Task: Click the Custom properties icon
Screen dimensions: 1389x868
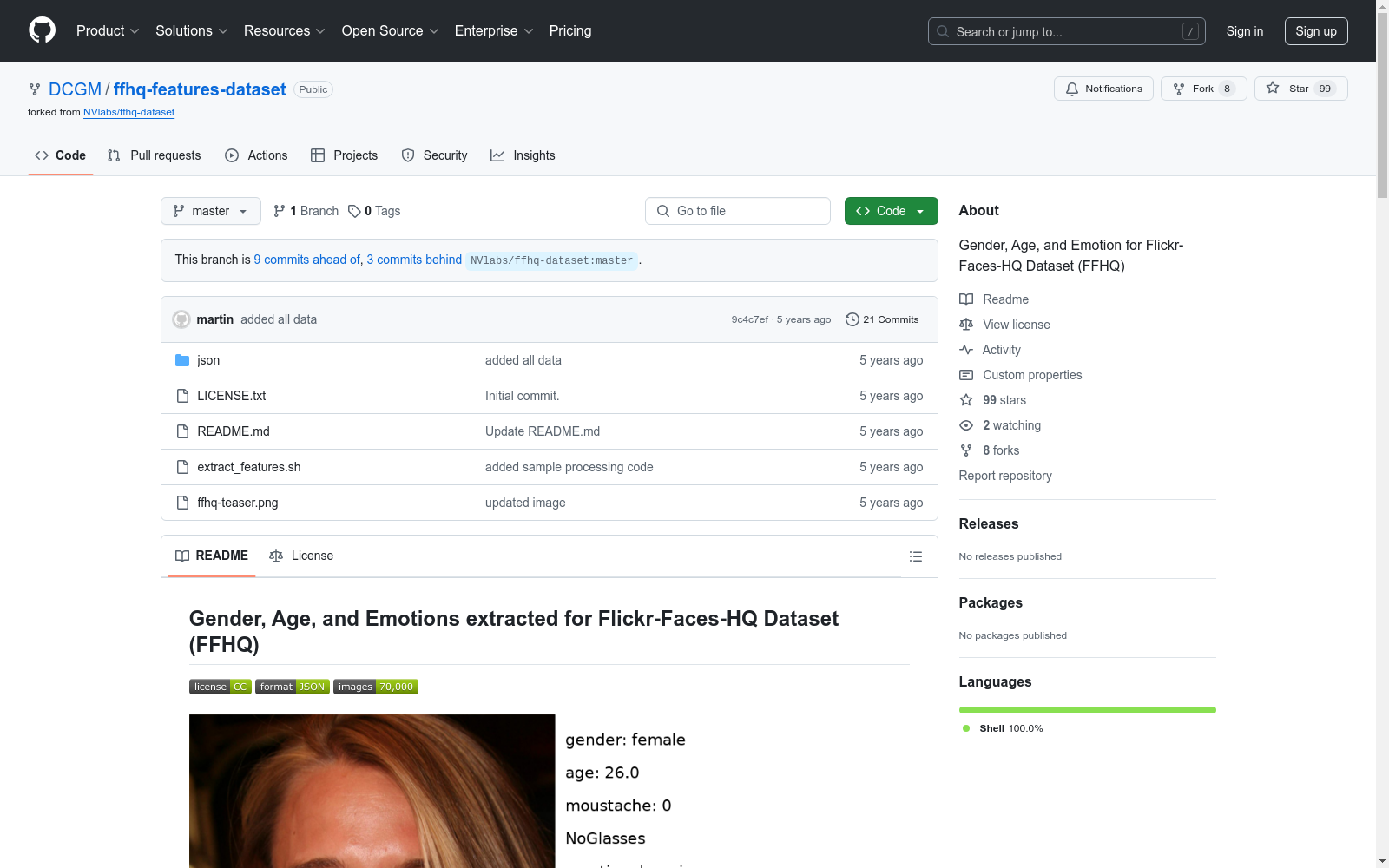Action: tap(966, 375)
